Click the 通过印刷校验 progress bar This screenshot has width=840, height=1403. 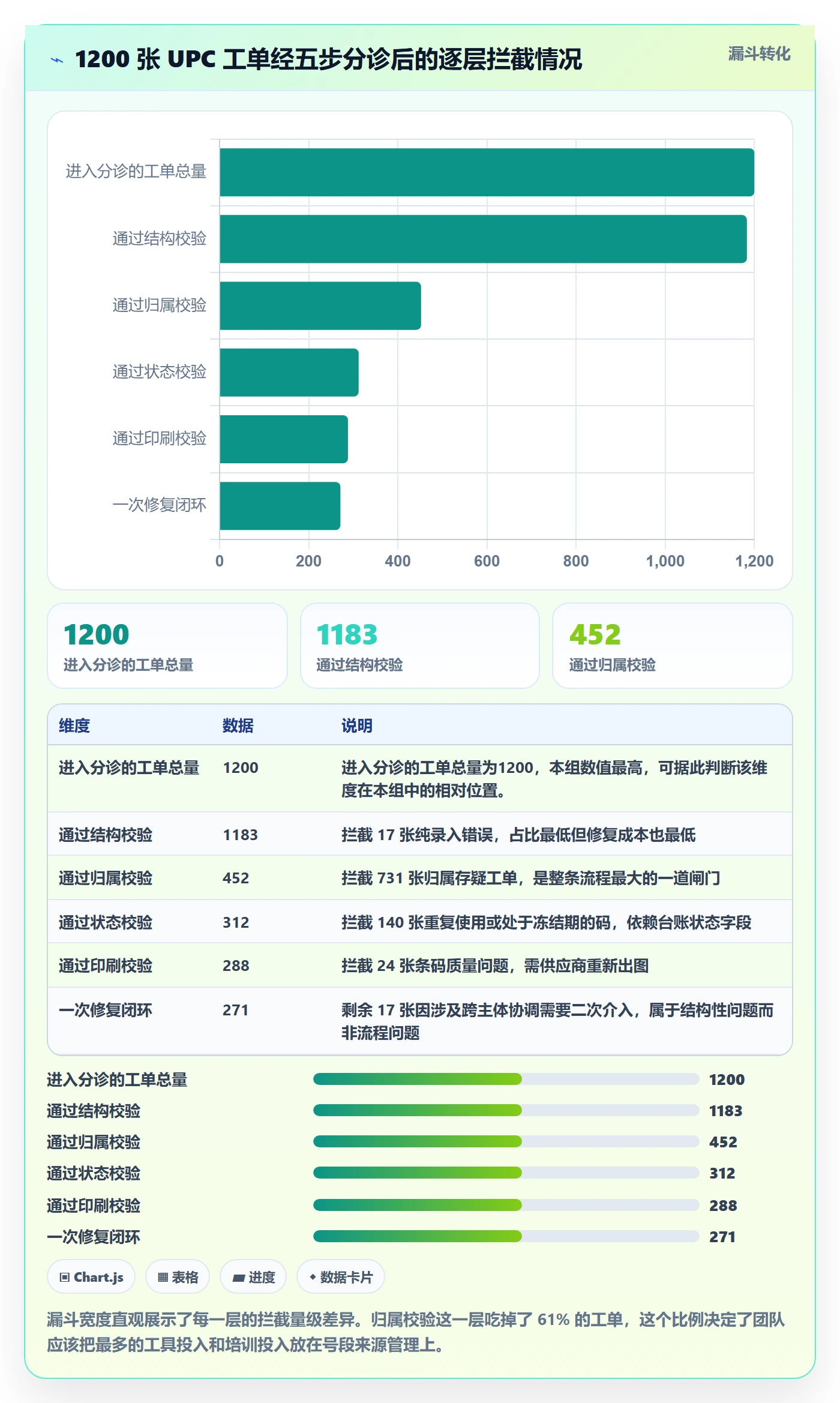pos(506,1205)
